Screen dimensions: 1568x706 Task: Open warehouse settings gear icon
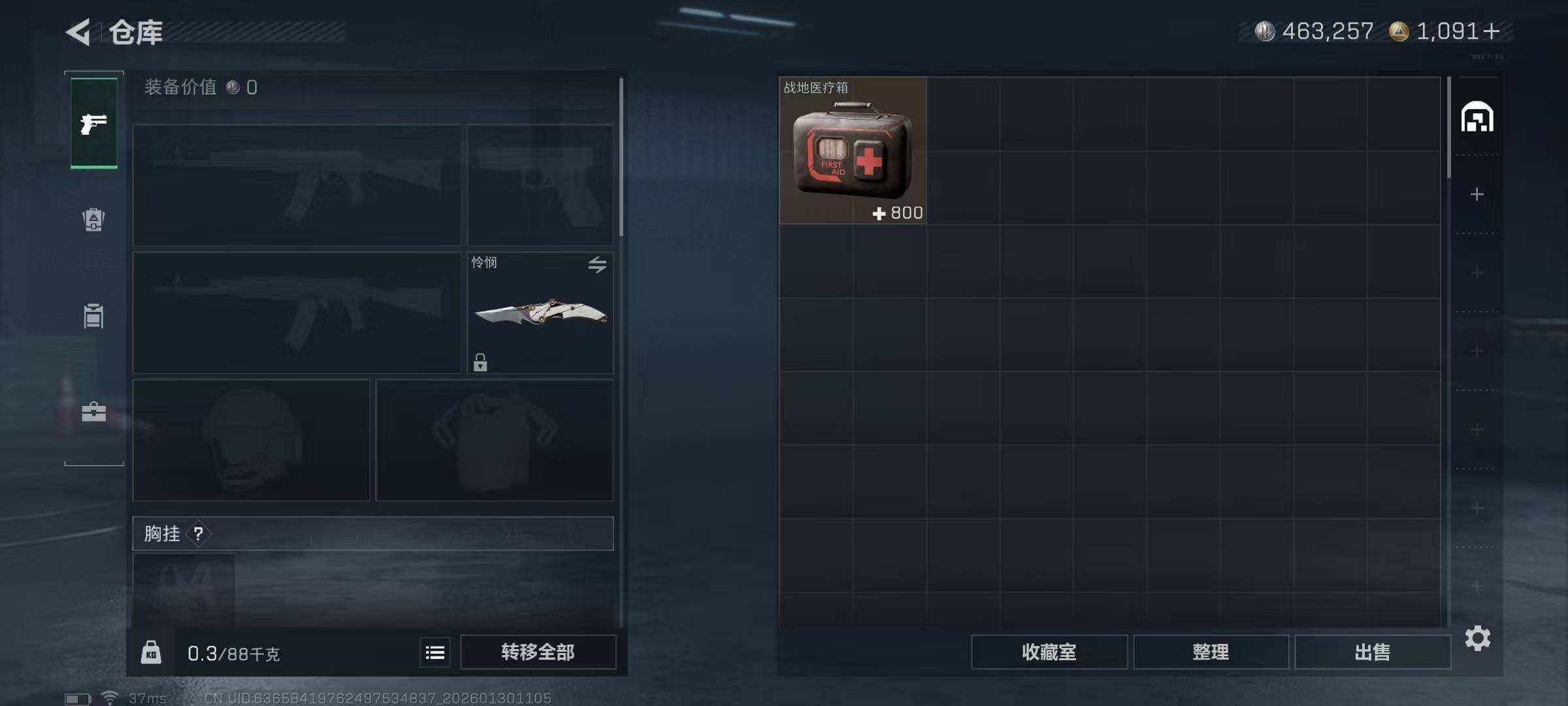coord(1478,639)
